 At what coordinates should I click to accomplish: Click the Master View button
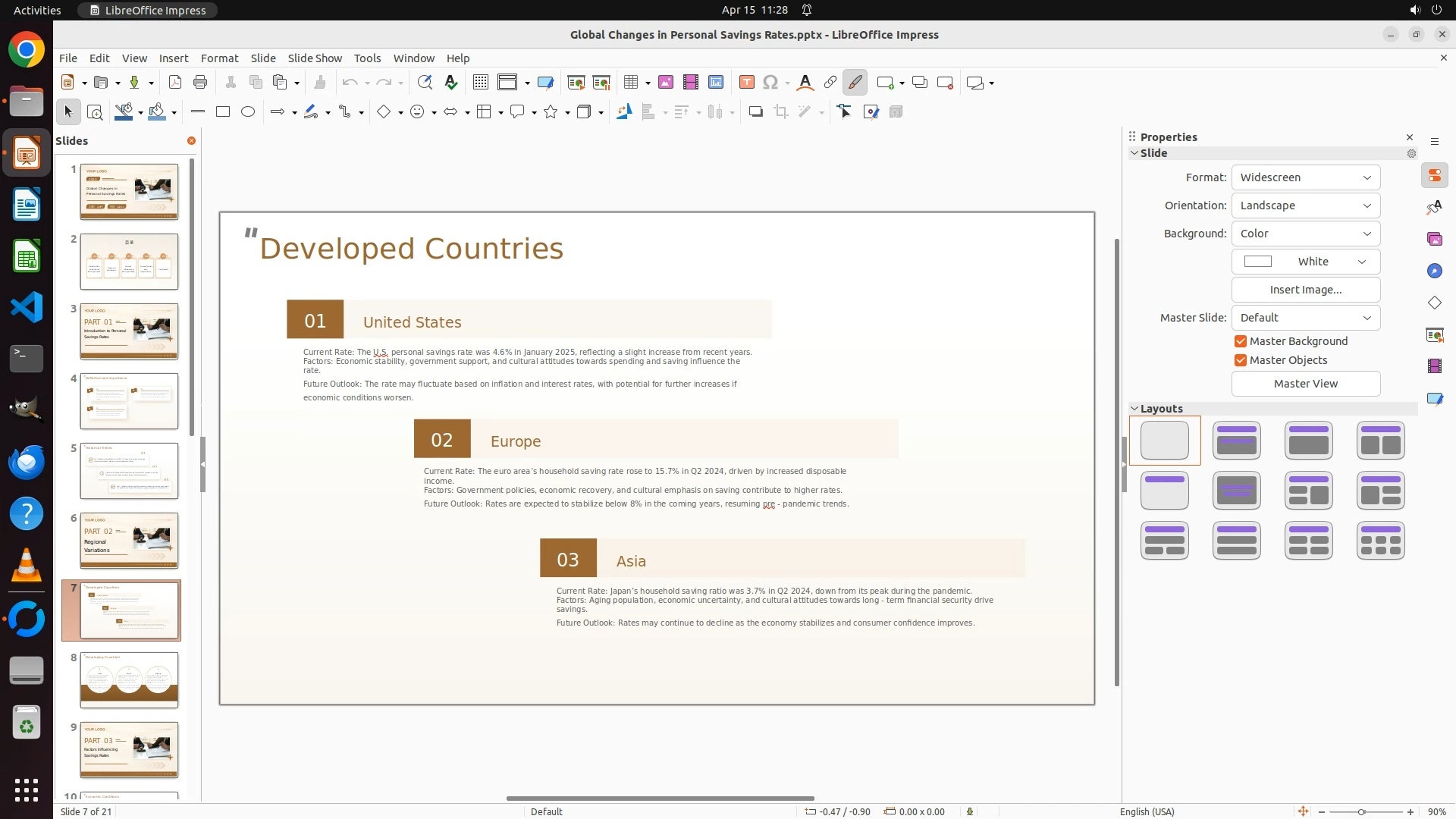click(x=1305, y=384)
